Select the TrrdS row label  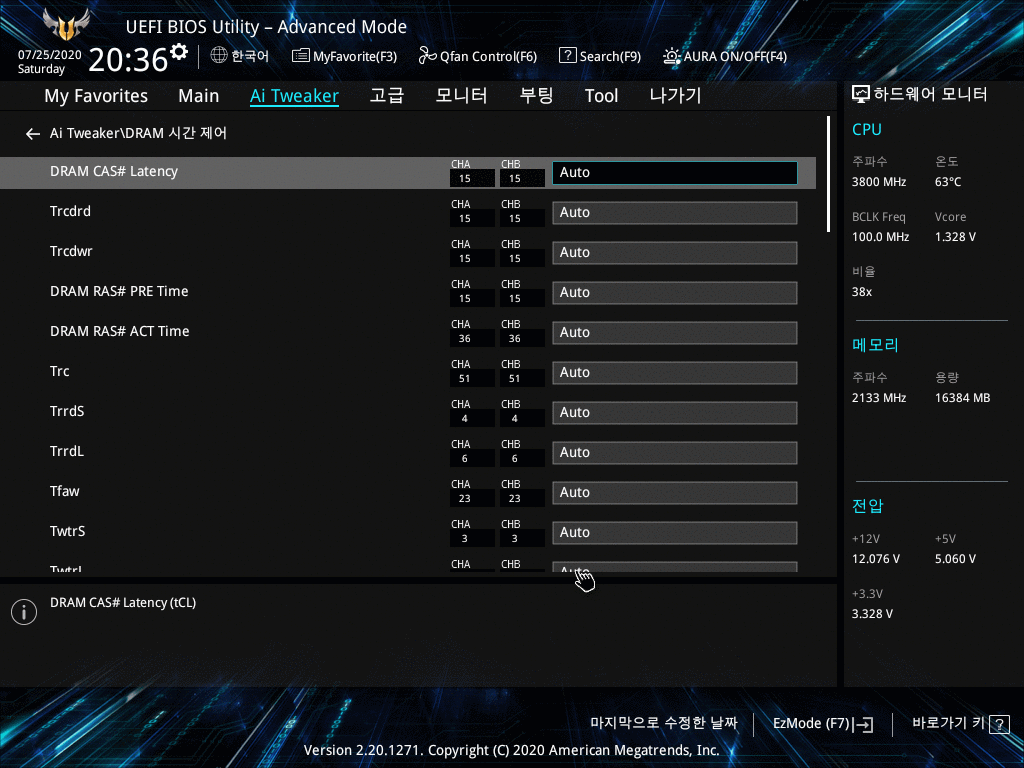[67, 411]
